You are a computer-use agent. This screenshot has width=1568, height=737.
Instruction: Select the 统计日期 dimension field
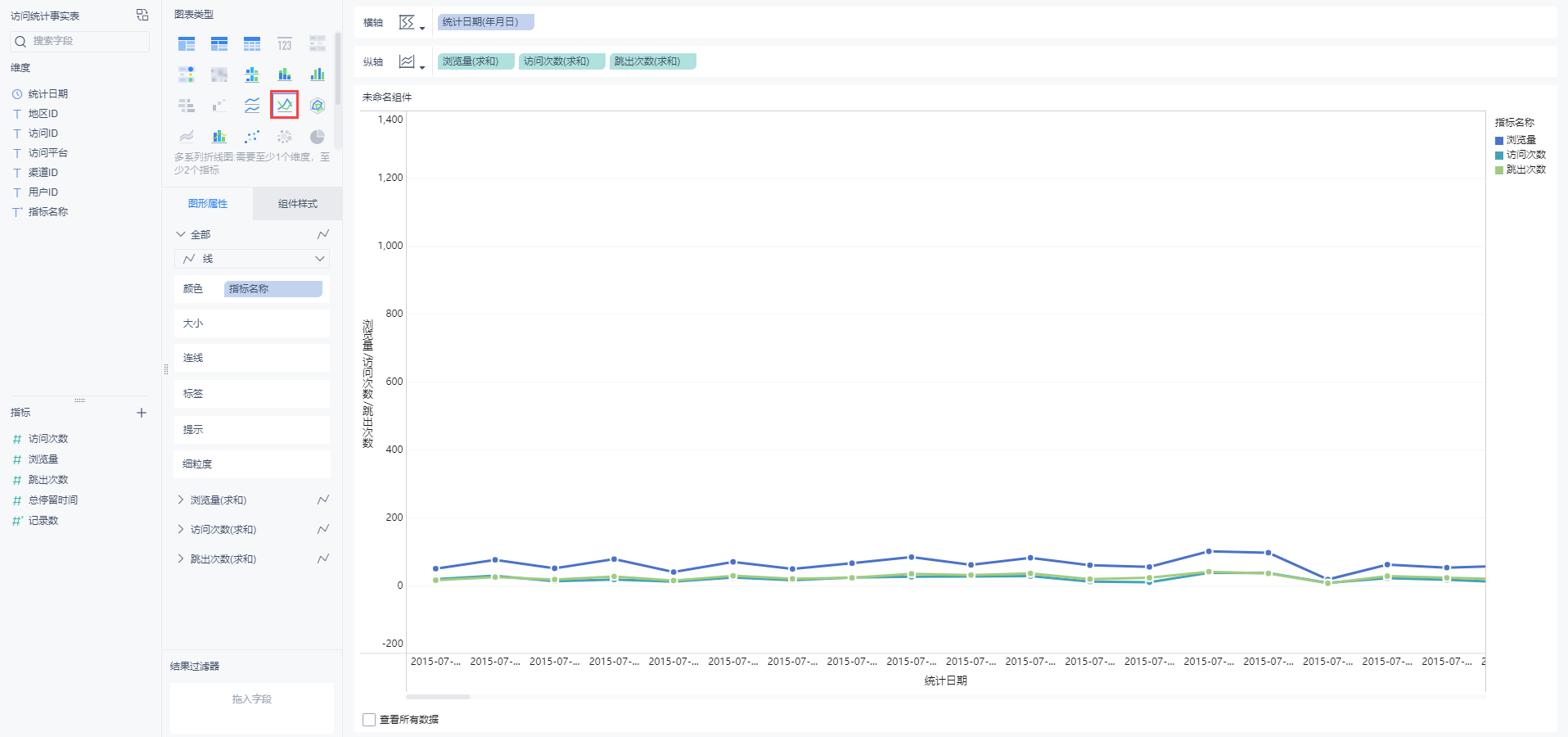48,94
